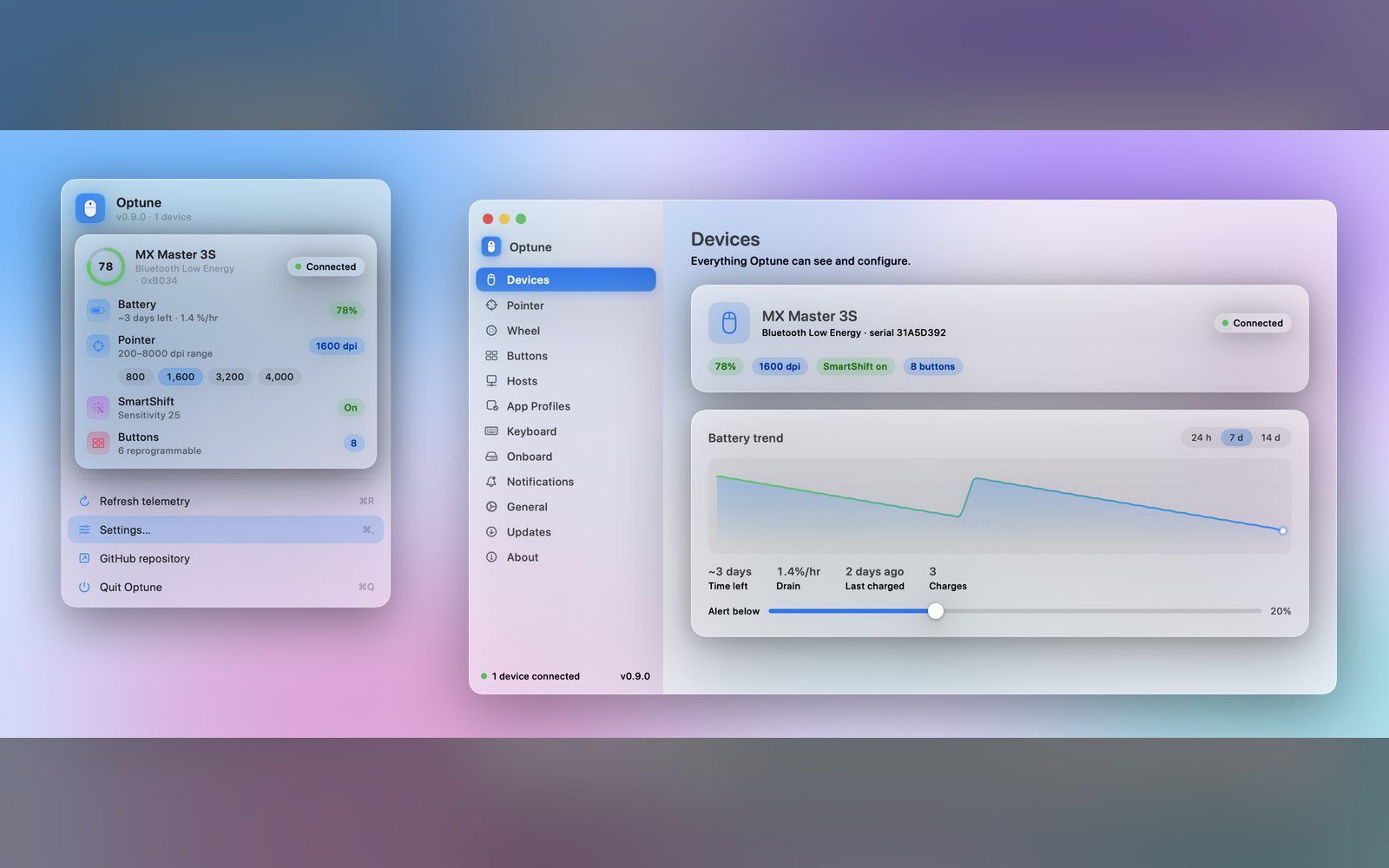Click the Refresh telemetry icon

click(84, 501)
